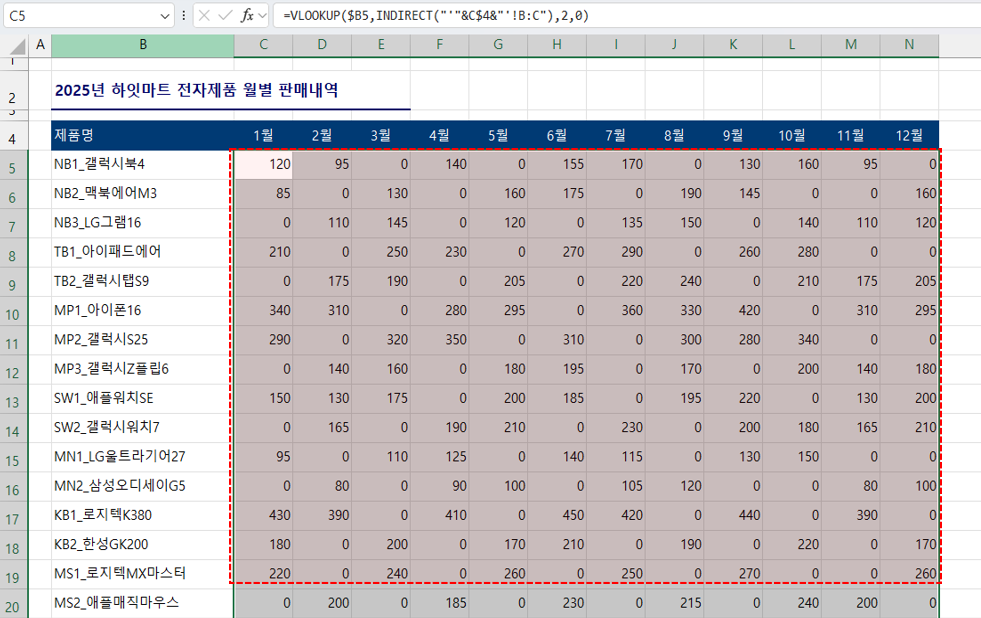Image resolution: width=981 pixels, height=618 pixels.
Task: Select column C by clicking its header
Action: coord(262,45)
